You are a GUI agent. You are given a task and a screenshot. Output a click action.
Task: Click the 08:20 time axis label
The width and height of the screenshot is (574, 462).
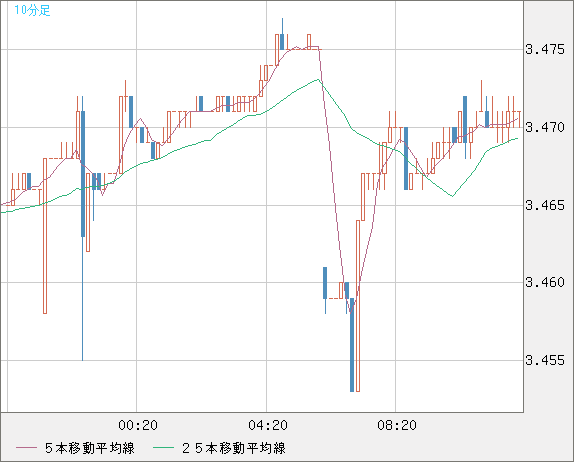[397, 425]
